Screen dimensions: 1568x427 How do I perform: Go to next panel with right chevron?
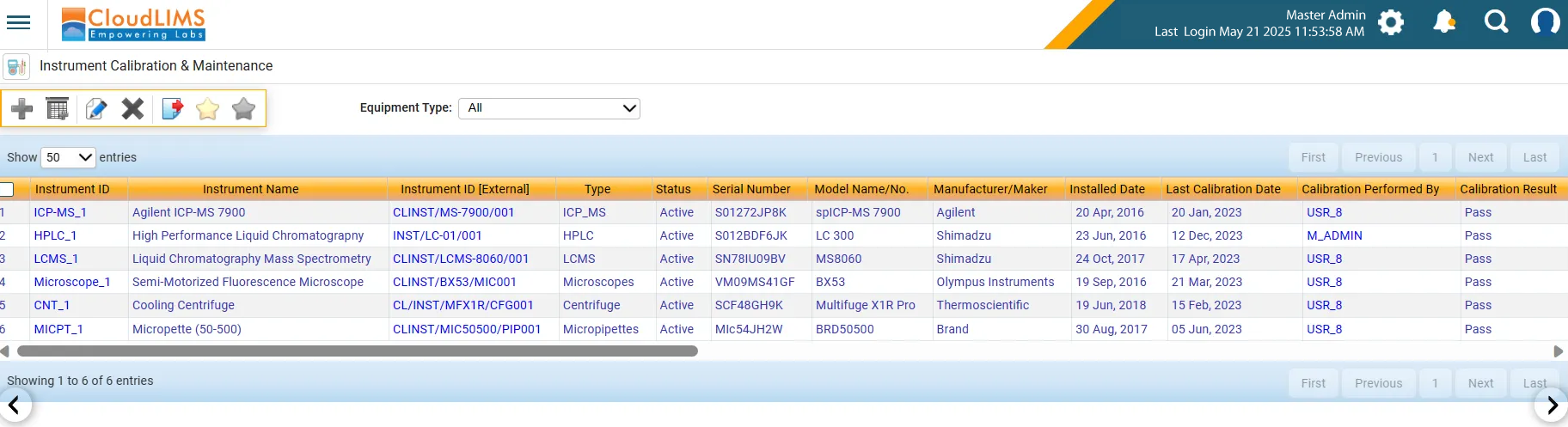1553,405
